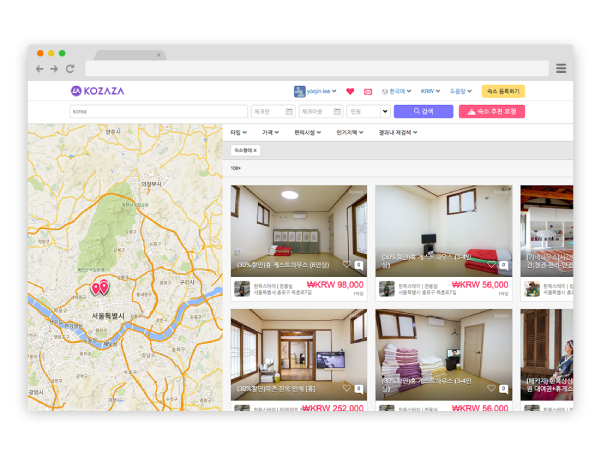The width and height of the screenshot is (600, 450).
Task: Click the yoojin lee profile avatar
Action: (x=299, y=91)
